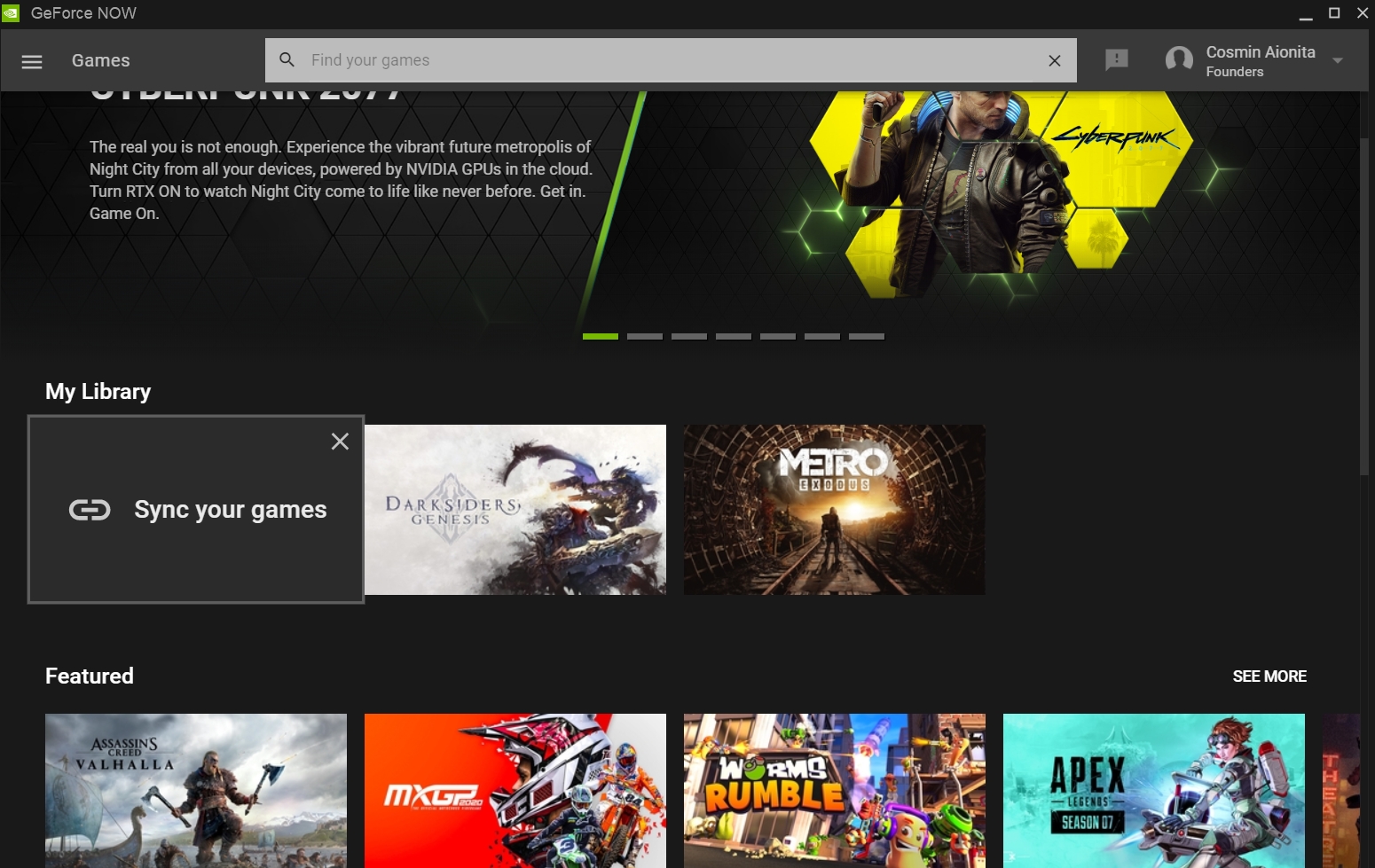Close the GeForce NOW window
Image resolution: width=1375 pixels, height=868 pixels.
coord(1363,13)
